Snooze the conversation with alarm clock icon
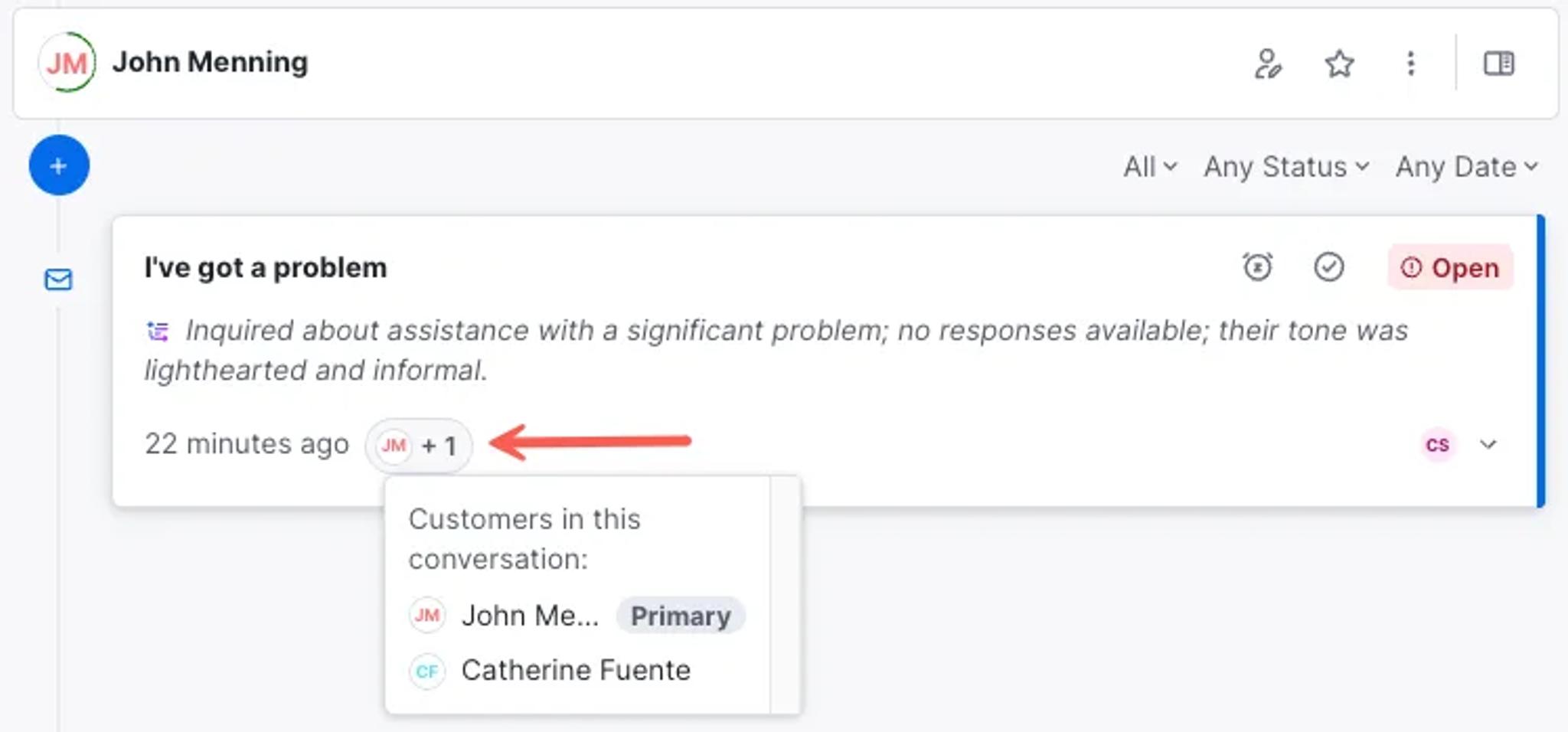The height and width of the screenshot is (732, 1568). (x=1257, y=267)
